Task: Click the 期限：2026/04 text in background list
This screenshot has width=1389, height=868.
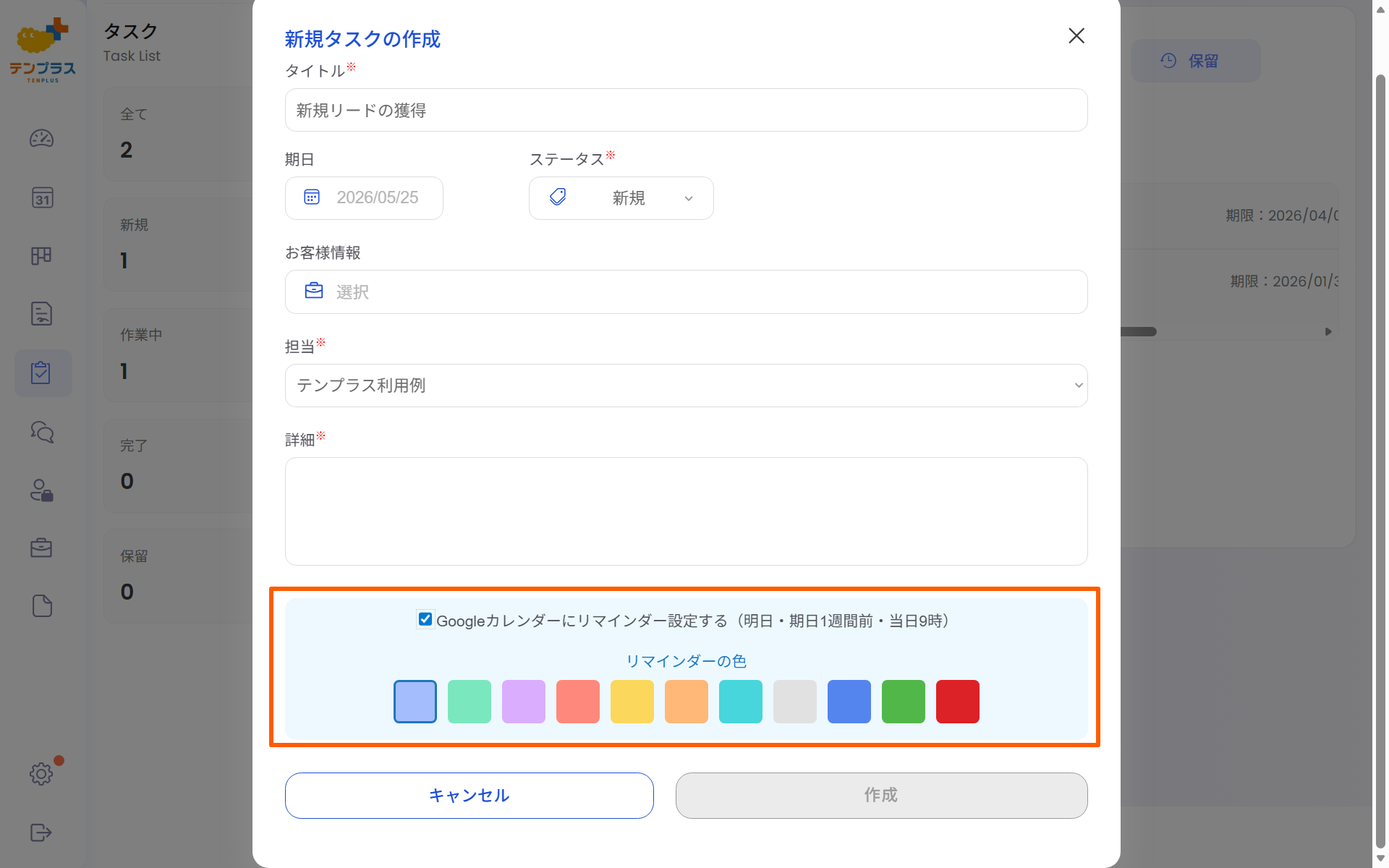Action: pos(1282,216)
